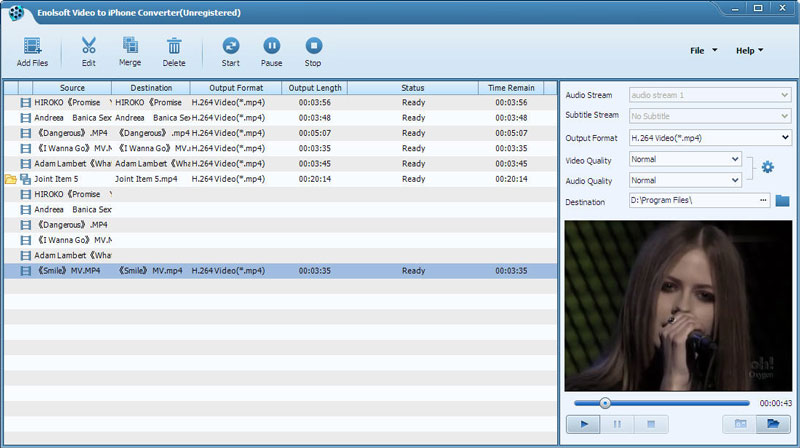Open advanced quality settings gear icon
This screenshot has width=800, height=448.
click(767, 167)
